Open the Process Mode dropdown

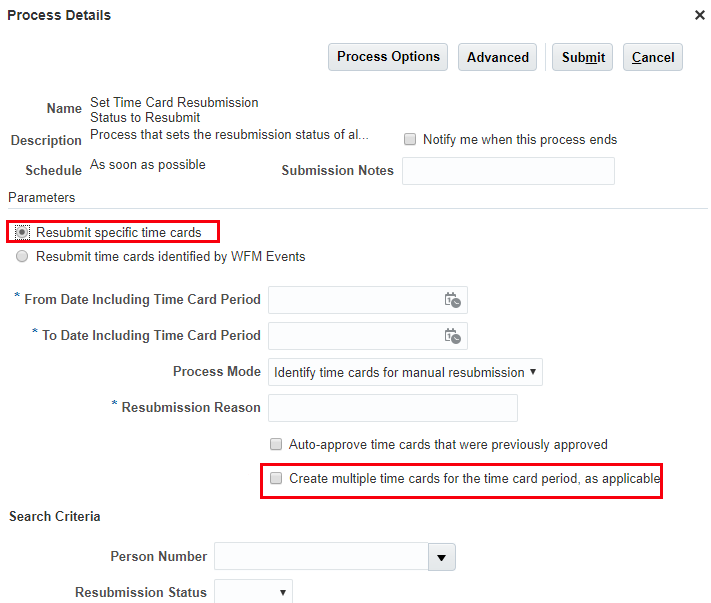point(405,372)
